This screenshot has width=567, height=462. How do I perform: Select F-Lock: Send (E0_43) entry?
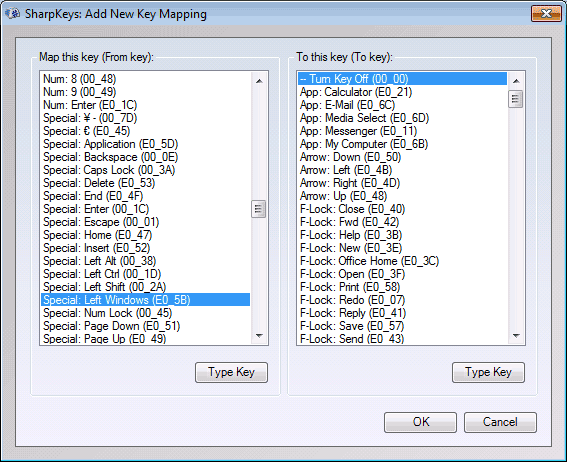[402, 338]
